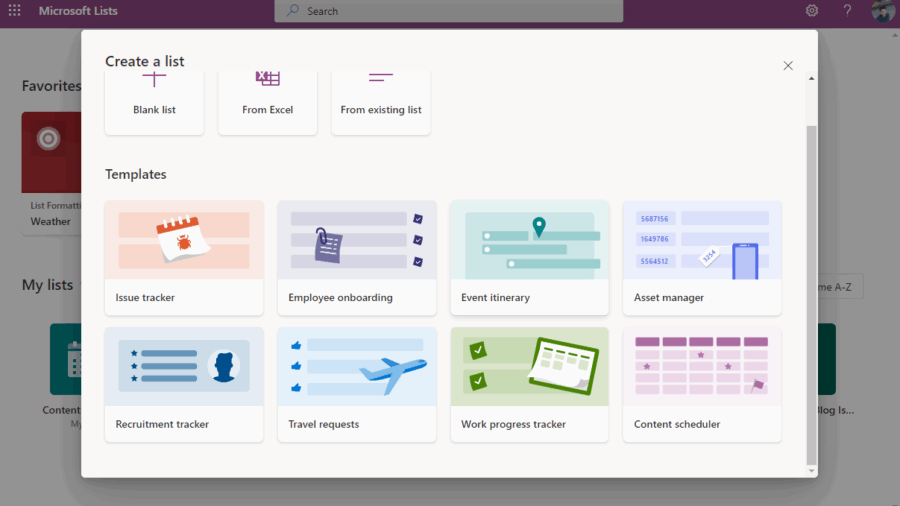The image size is (900, 506).
Task: Choose the From Excel option
Action: (x=267, y=103)
